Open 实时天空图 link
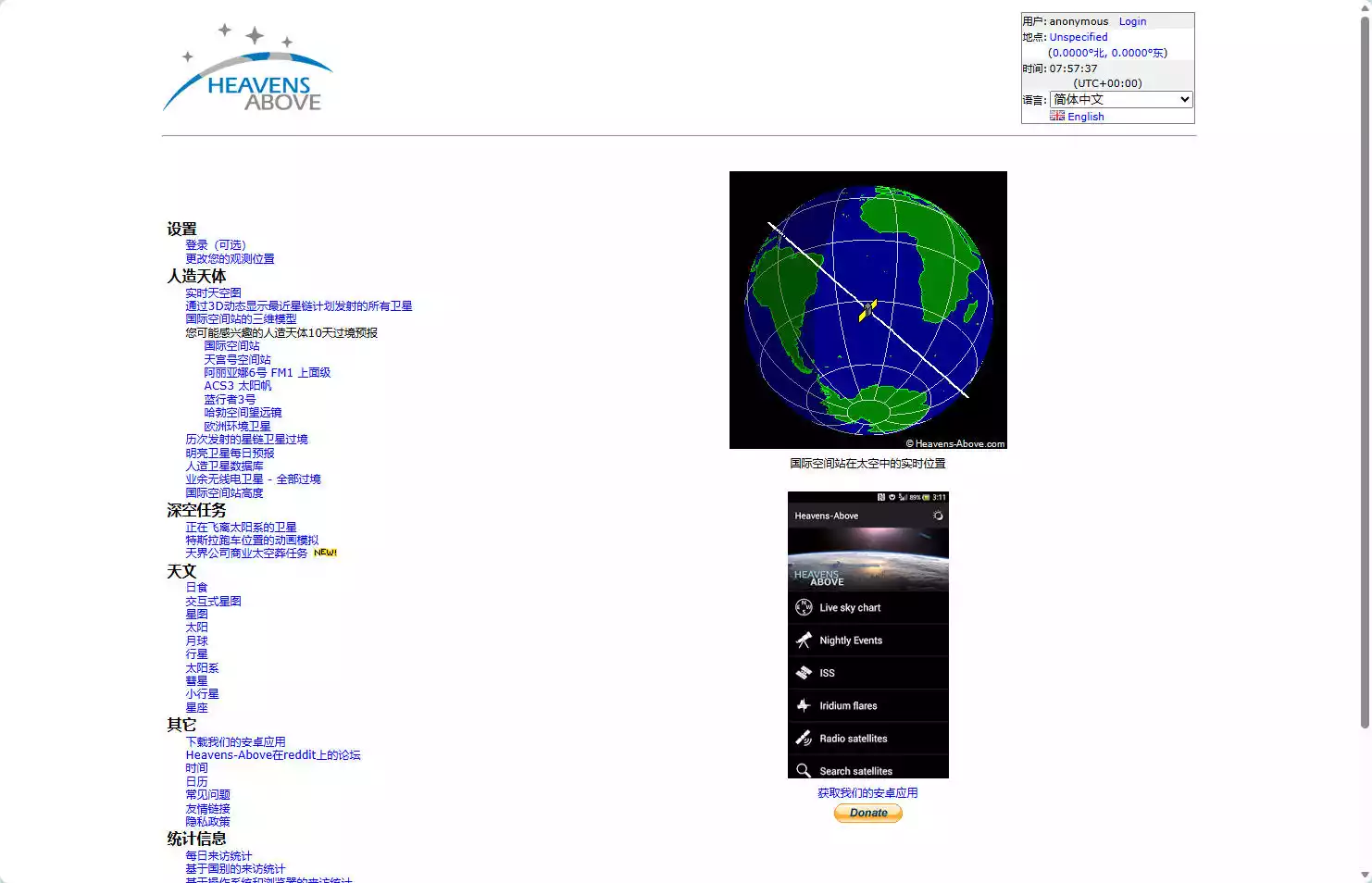 click(213, 292)
